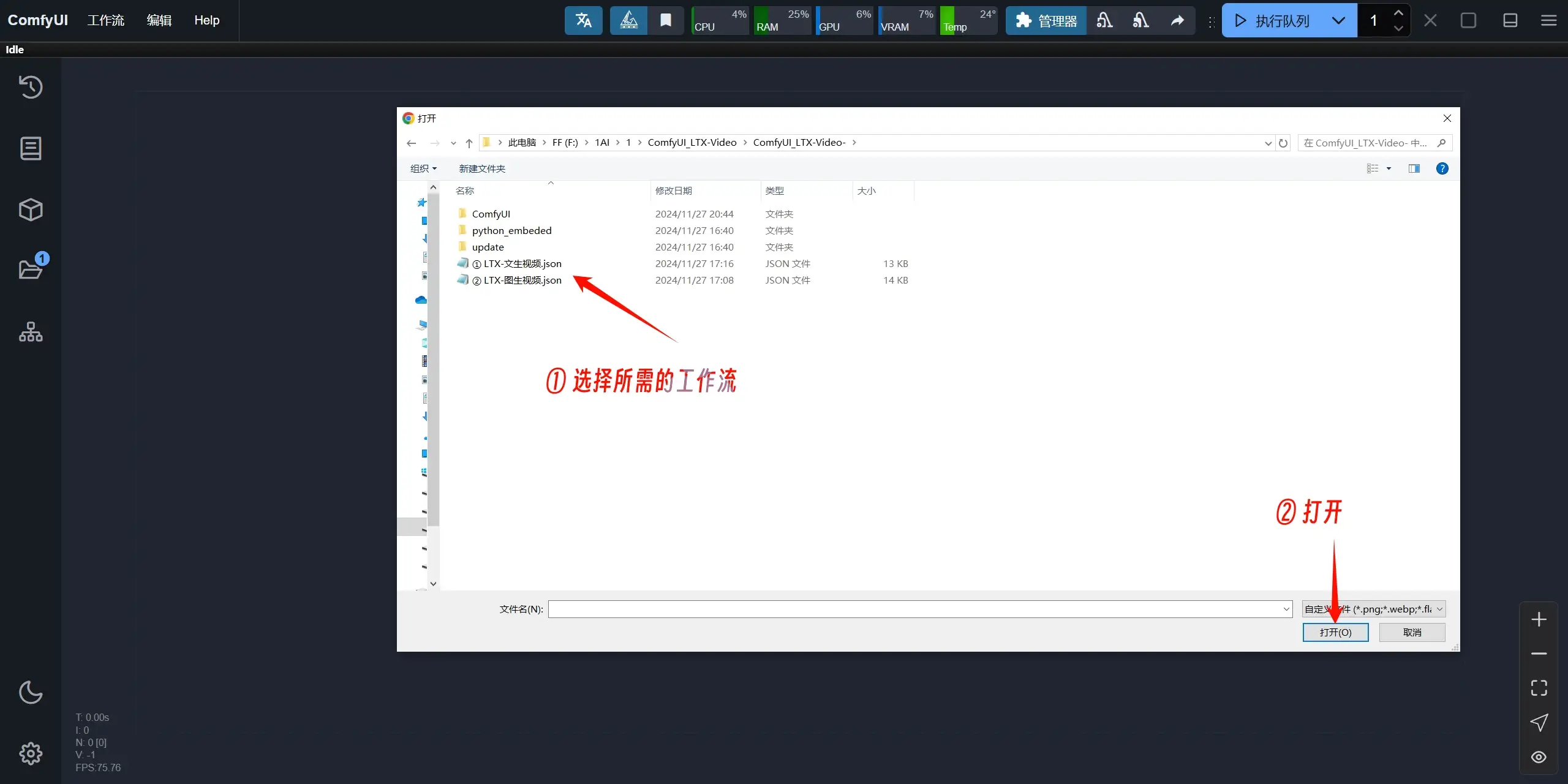
Task: Click the fit-view icon in the canvas toolbar
Action: (1539, 688)
